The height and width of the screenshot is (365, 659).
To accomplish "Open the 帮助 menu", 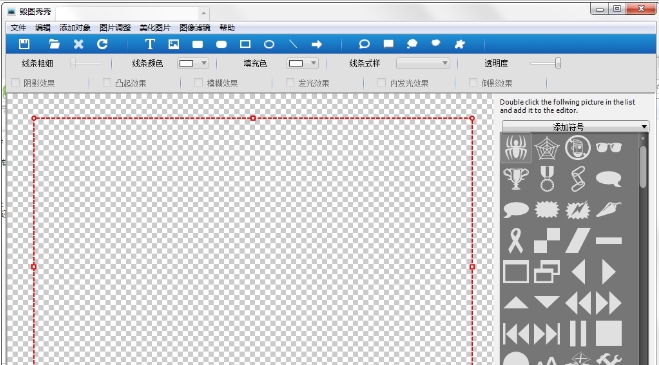I will (x=227, y=28).
